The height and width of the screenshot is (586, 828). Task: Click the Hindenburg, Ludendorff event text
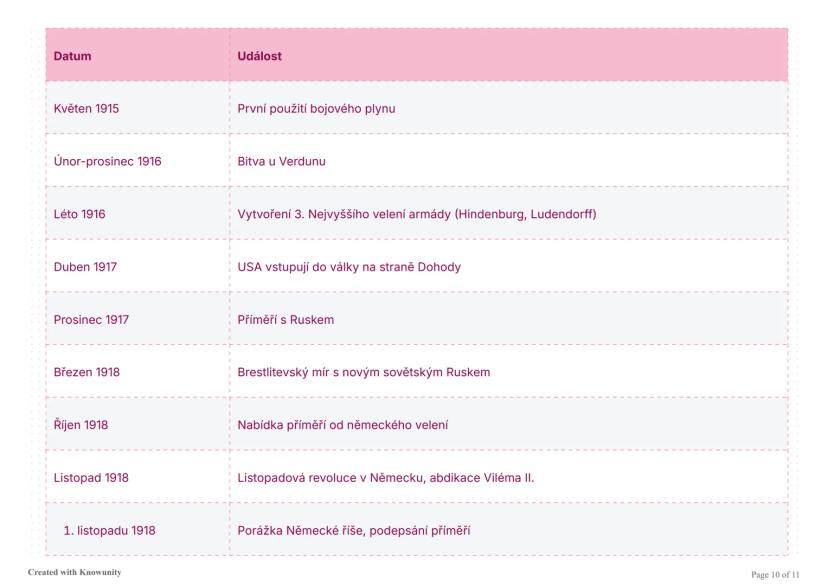(x=417, y=214)
